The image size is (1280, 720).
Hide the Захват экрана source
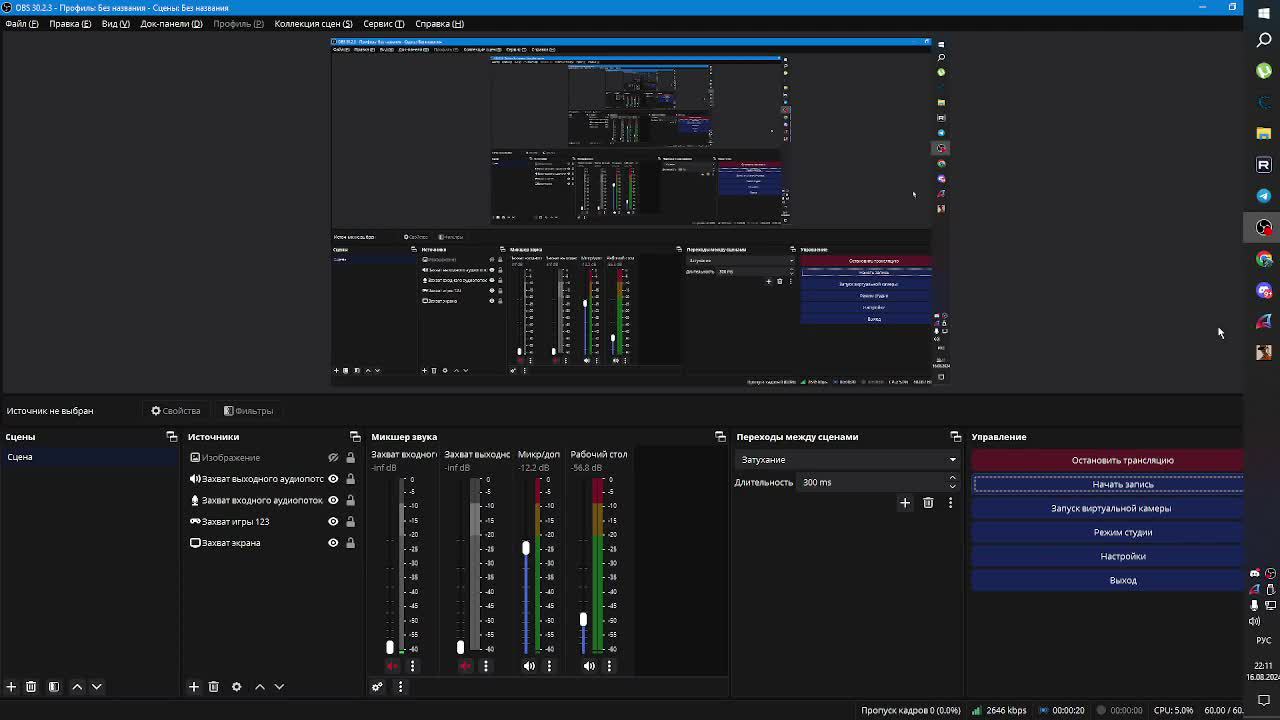333,543
